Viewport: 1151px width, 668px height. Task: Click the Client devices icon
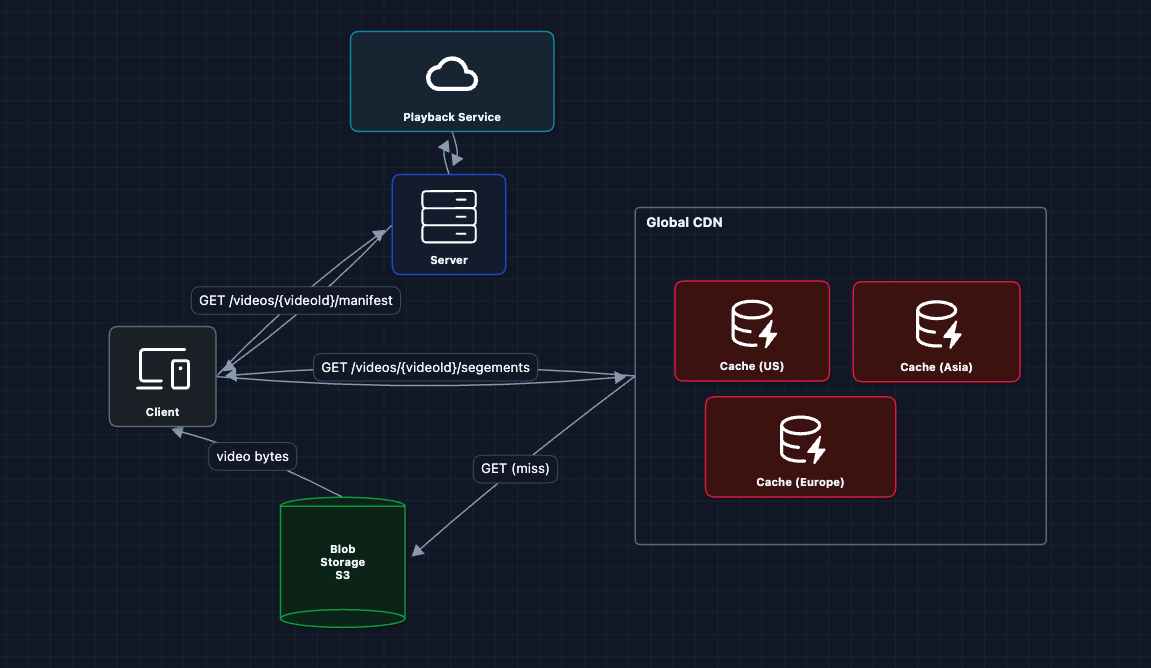coord(162,369)
